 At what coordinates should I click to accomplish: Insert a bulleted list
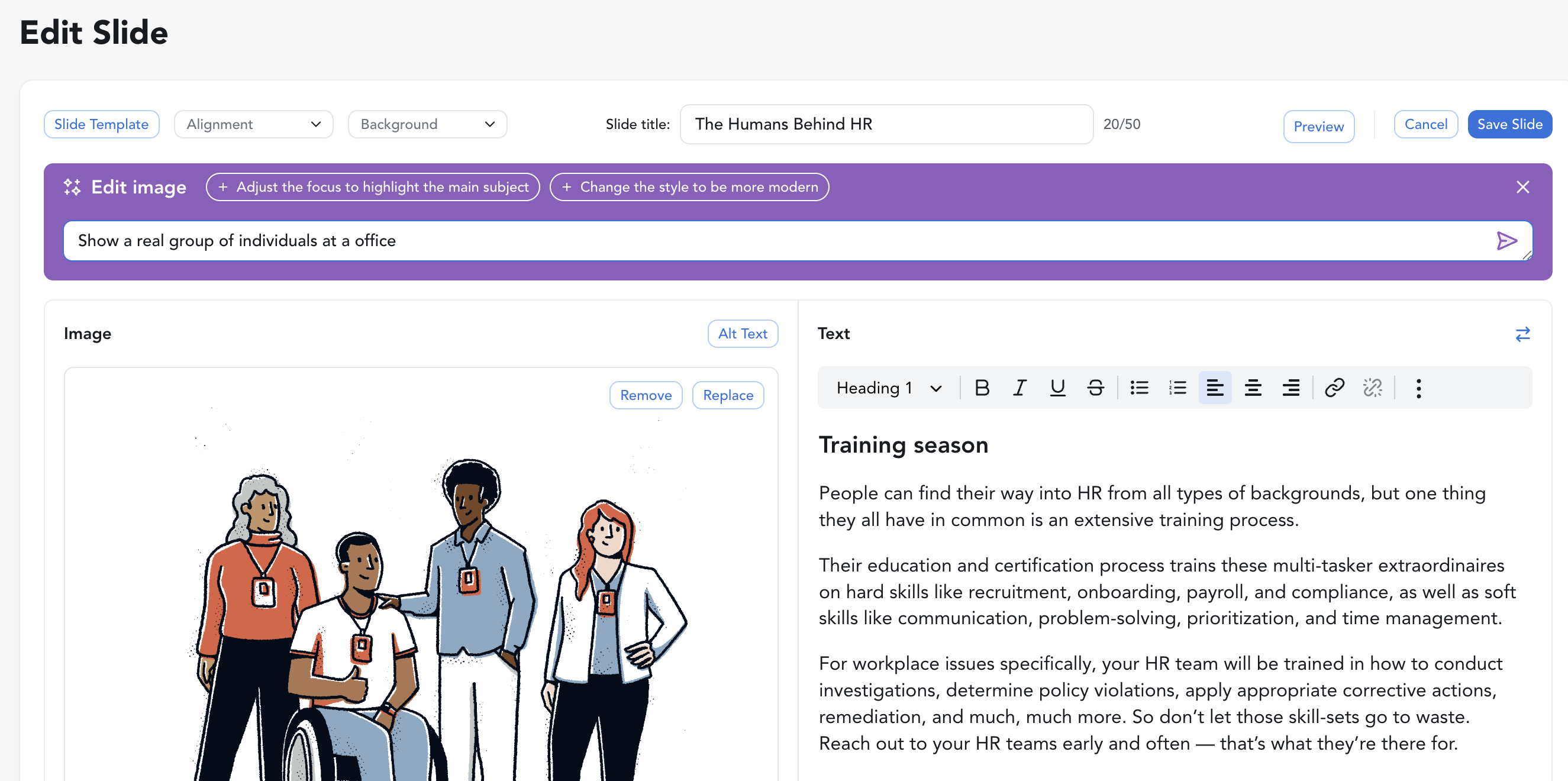click(1139, 388)
